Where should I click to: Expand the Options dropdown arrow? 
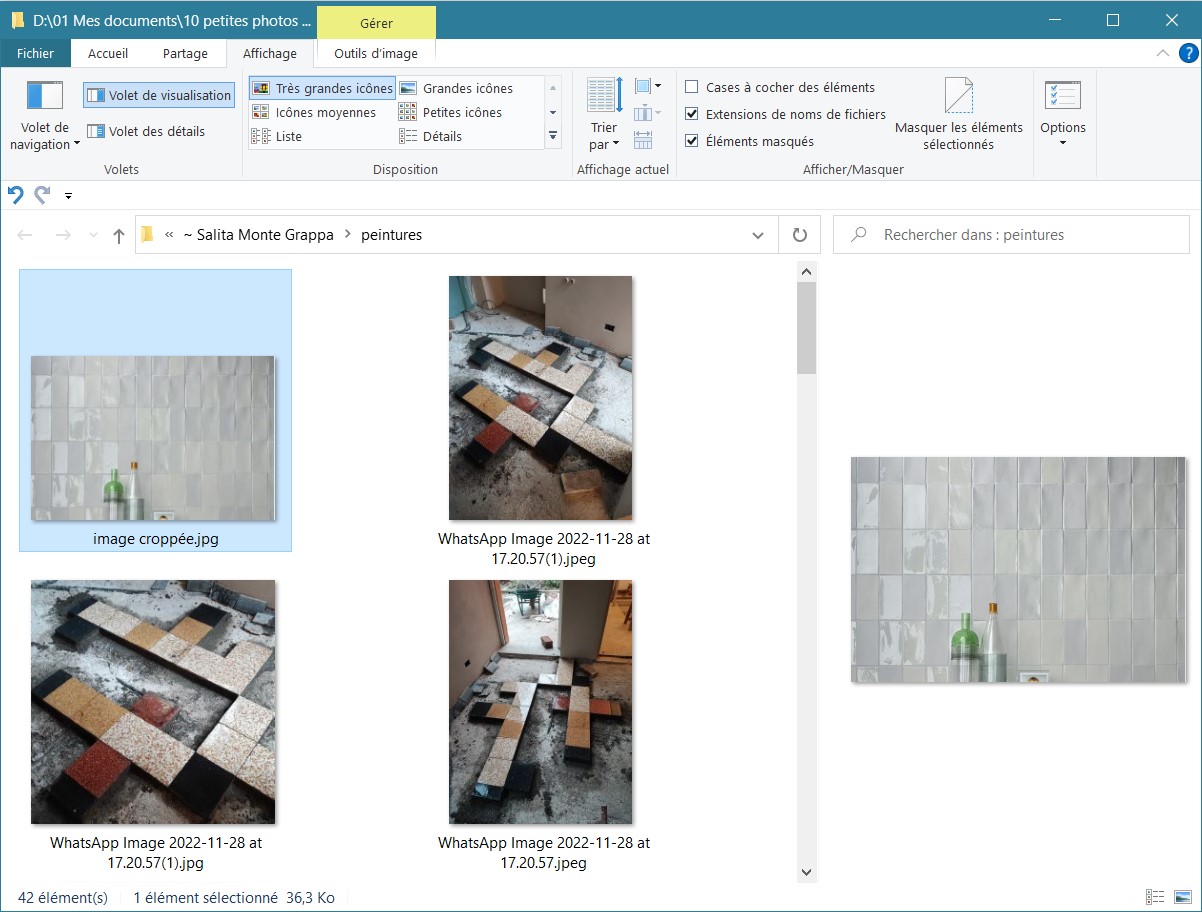pos(1062,143)
